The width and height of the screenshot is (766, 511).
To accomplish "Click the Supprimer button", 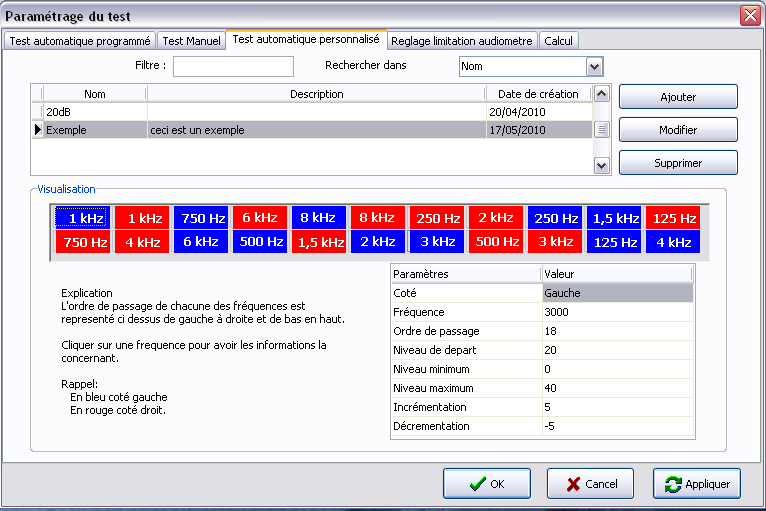I will pyautogui.click(x=678, y=163).
